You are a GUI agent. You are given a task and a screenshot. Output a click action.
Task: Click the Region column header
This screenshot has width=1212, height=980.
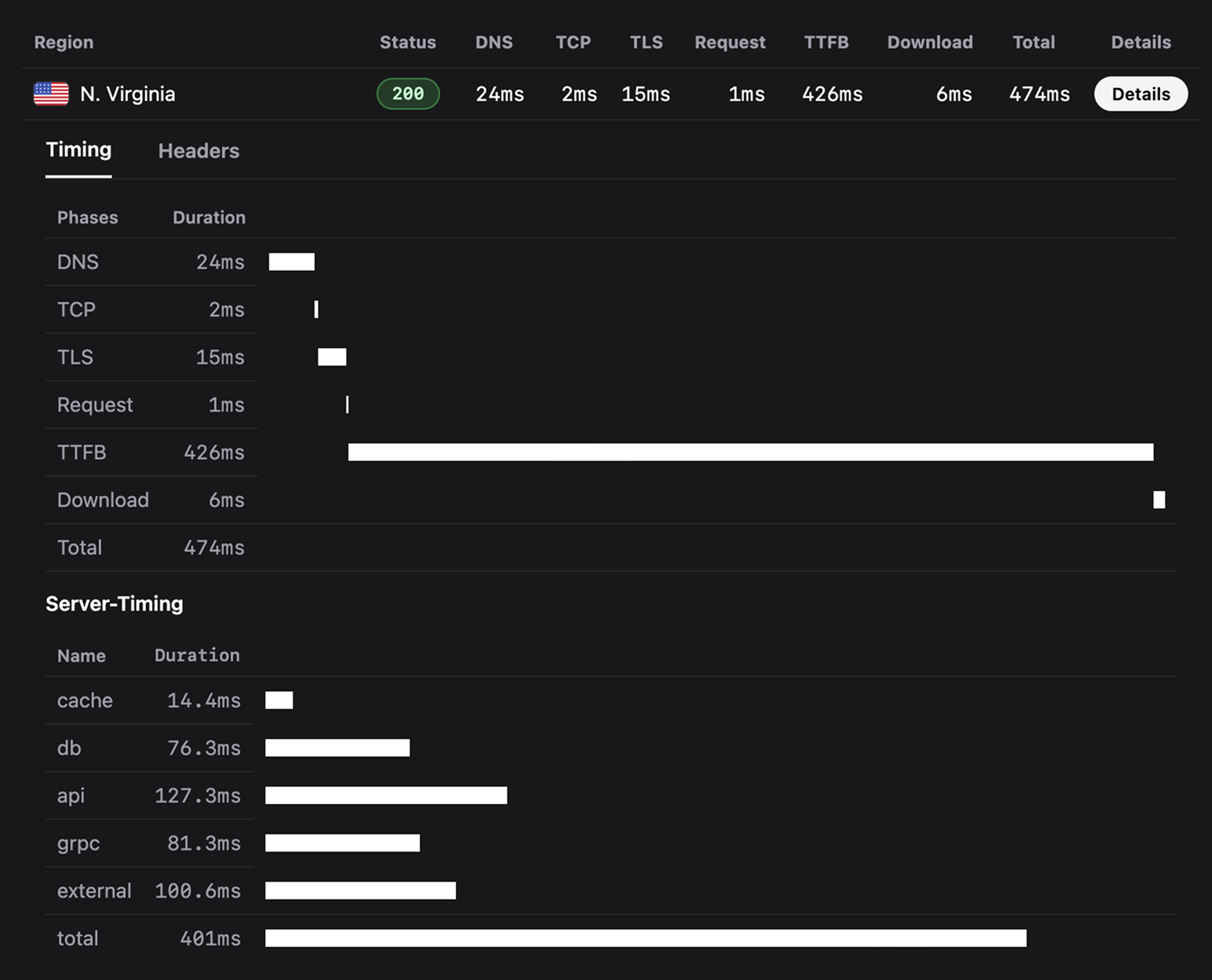[63, 42]
